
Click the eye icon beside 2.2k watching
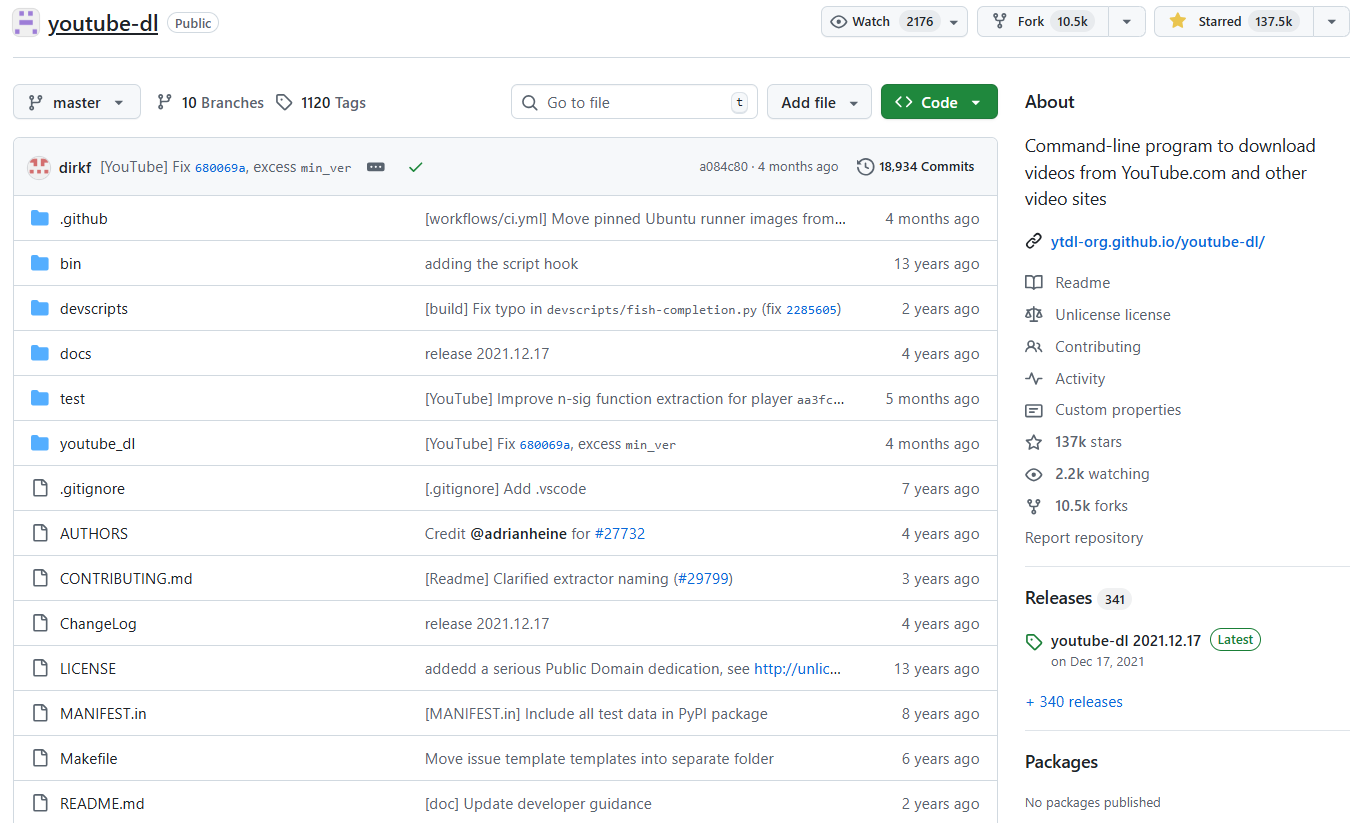click(1034, 474)
